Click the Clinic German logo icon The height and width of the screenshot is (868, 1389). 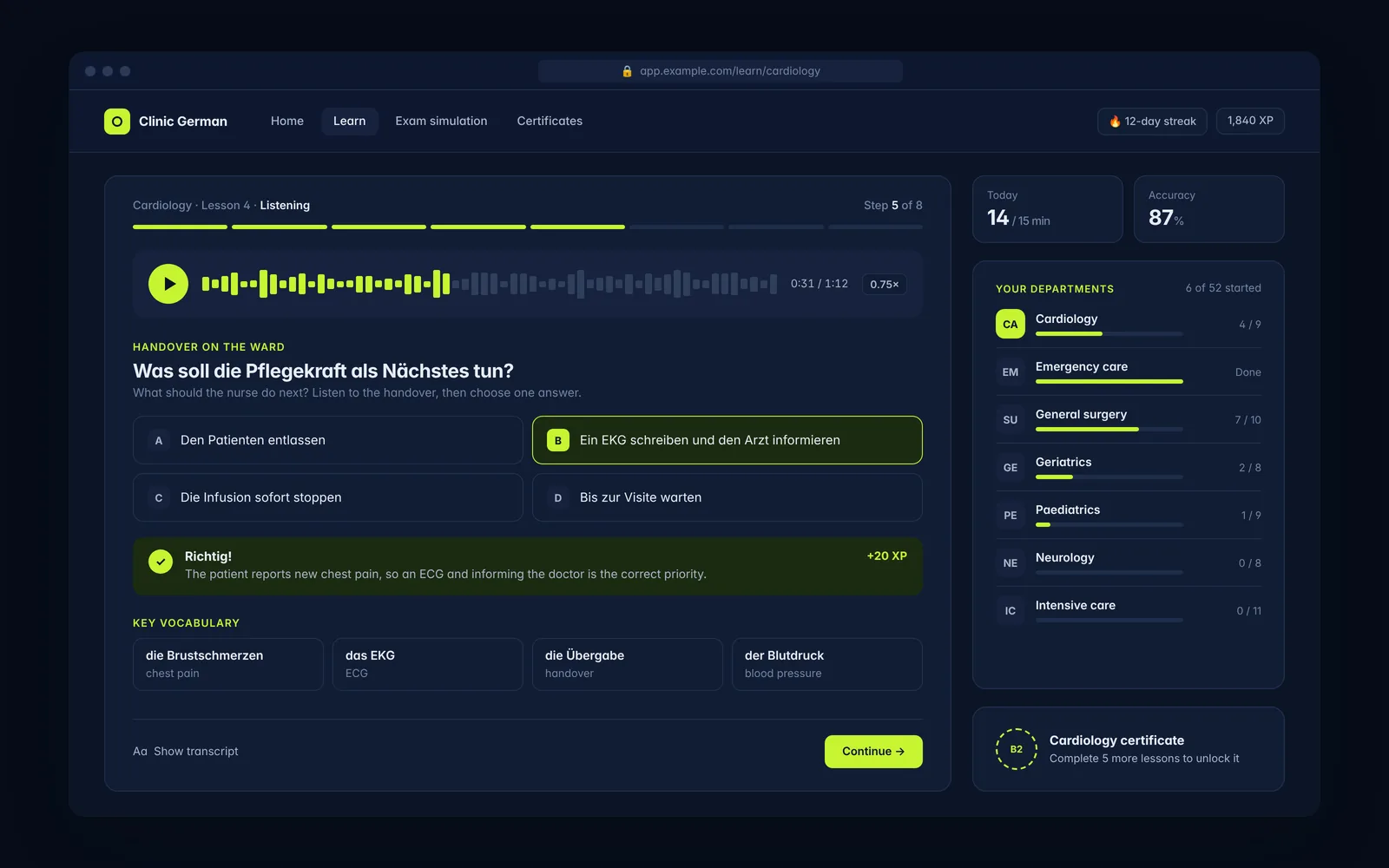(117, 122)
